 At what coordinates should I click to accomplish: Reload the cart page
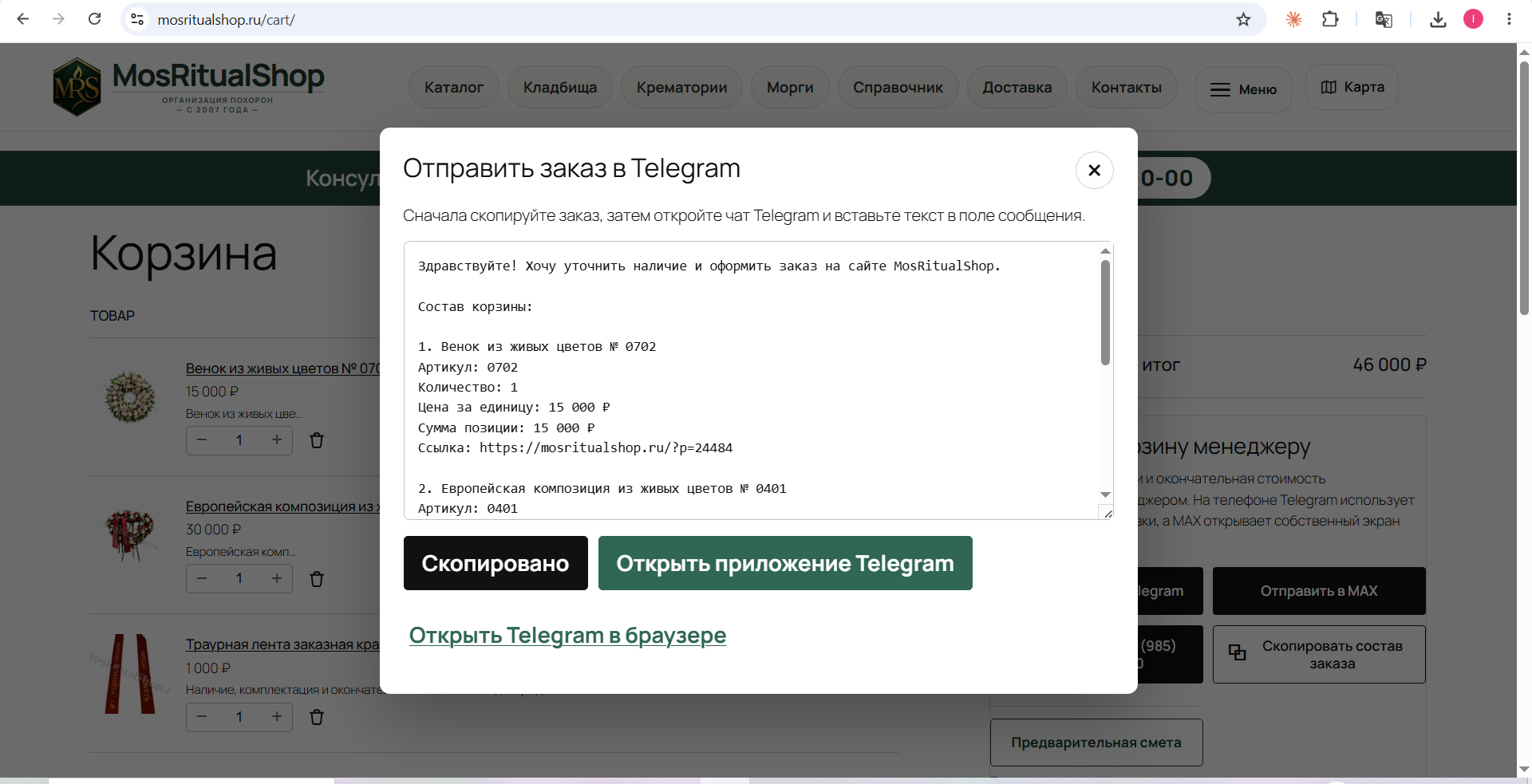pos(94,19)
